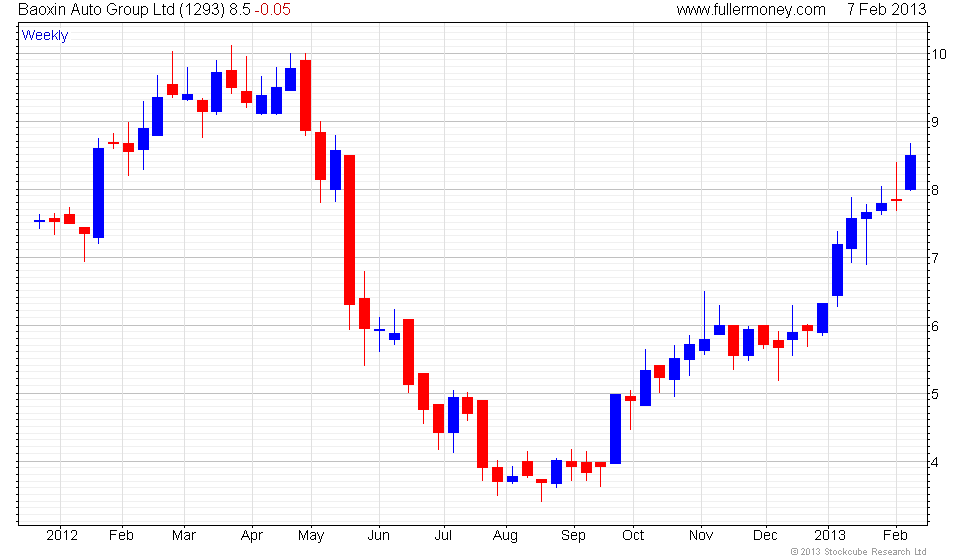Click the x-axis label 'Apr'
The width and height of the screenshot is (980, 560).
[x=252, y=535]
